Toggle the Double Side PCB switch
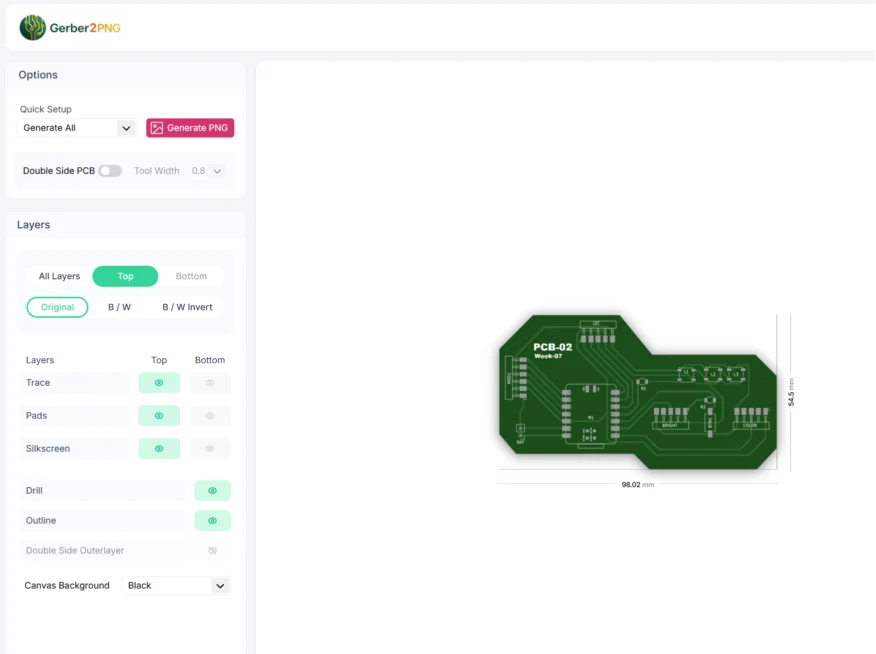The image size is (876, 654). coord(110,171)
